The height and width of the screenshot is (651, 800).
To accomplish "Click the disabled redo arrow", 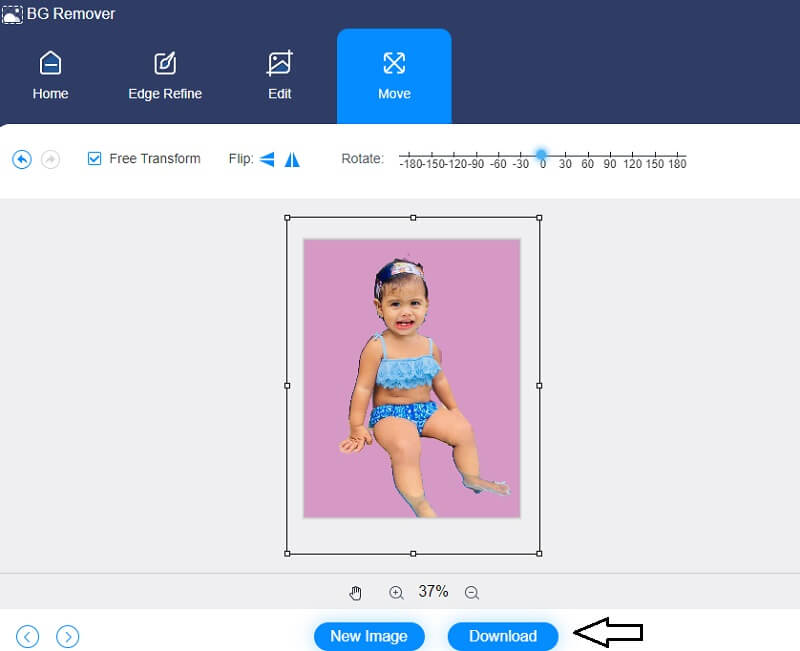I will tap(50, 159).
